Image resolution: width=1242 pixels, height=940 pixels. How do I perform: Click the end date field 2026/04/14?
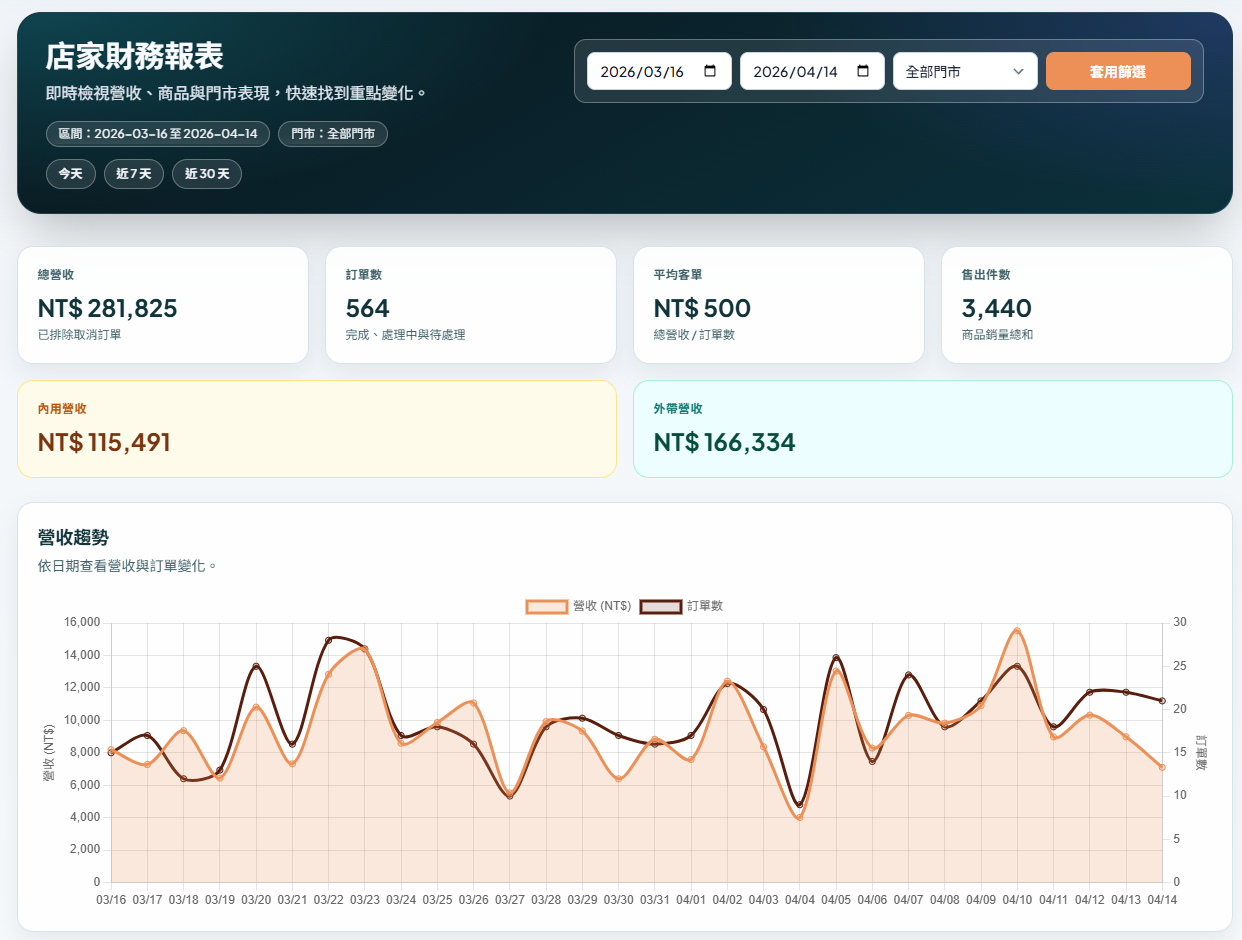pyautogui.click(x=795, y=71)
